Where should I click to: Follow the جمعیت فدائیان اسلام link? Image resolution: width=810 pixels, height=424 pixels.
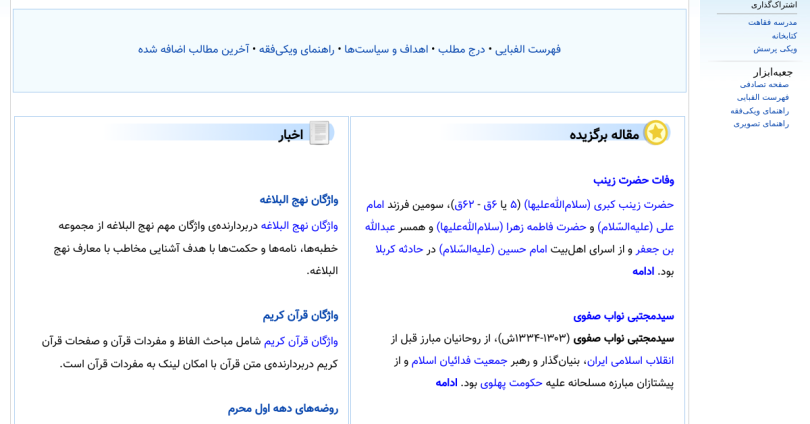459,361
